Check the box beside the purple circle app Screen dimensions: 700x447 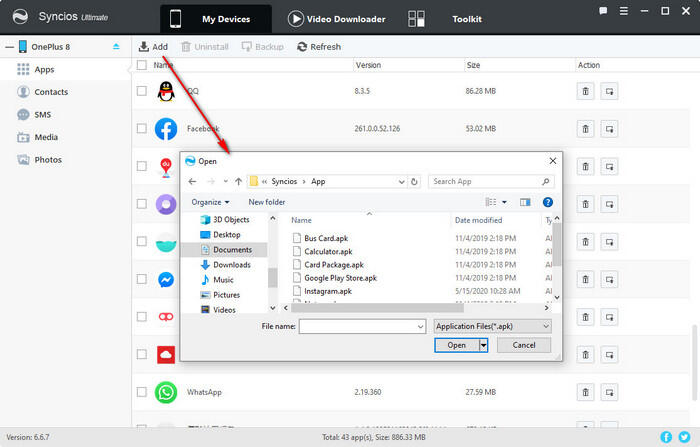(x=142, y=204)
